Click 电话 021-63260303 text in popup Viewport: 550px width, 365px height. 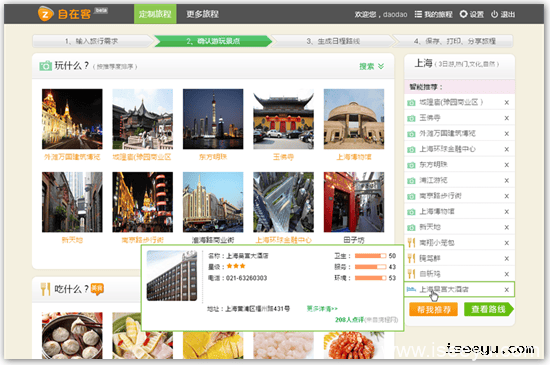[x=237, y=278]
